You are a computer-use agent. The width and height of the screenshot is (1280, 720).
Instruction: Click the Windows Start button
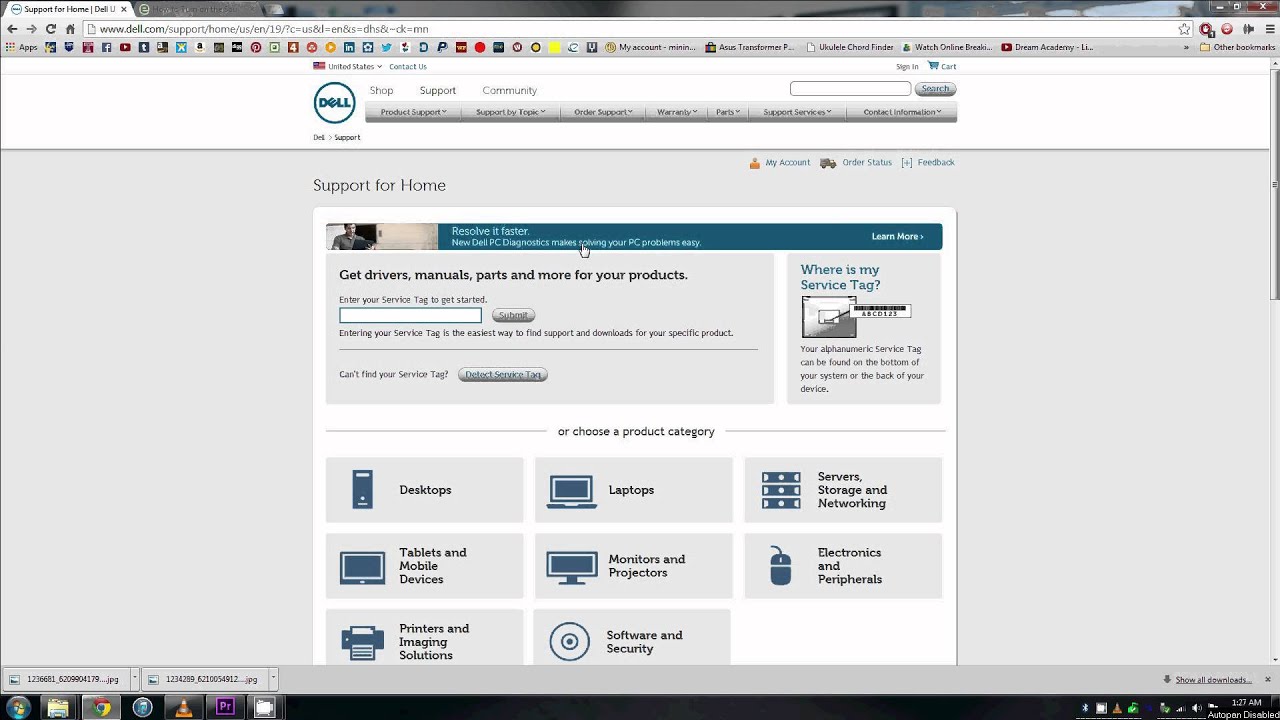click(x=18, y=708)
